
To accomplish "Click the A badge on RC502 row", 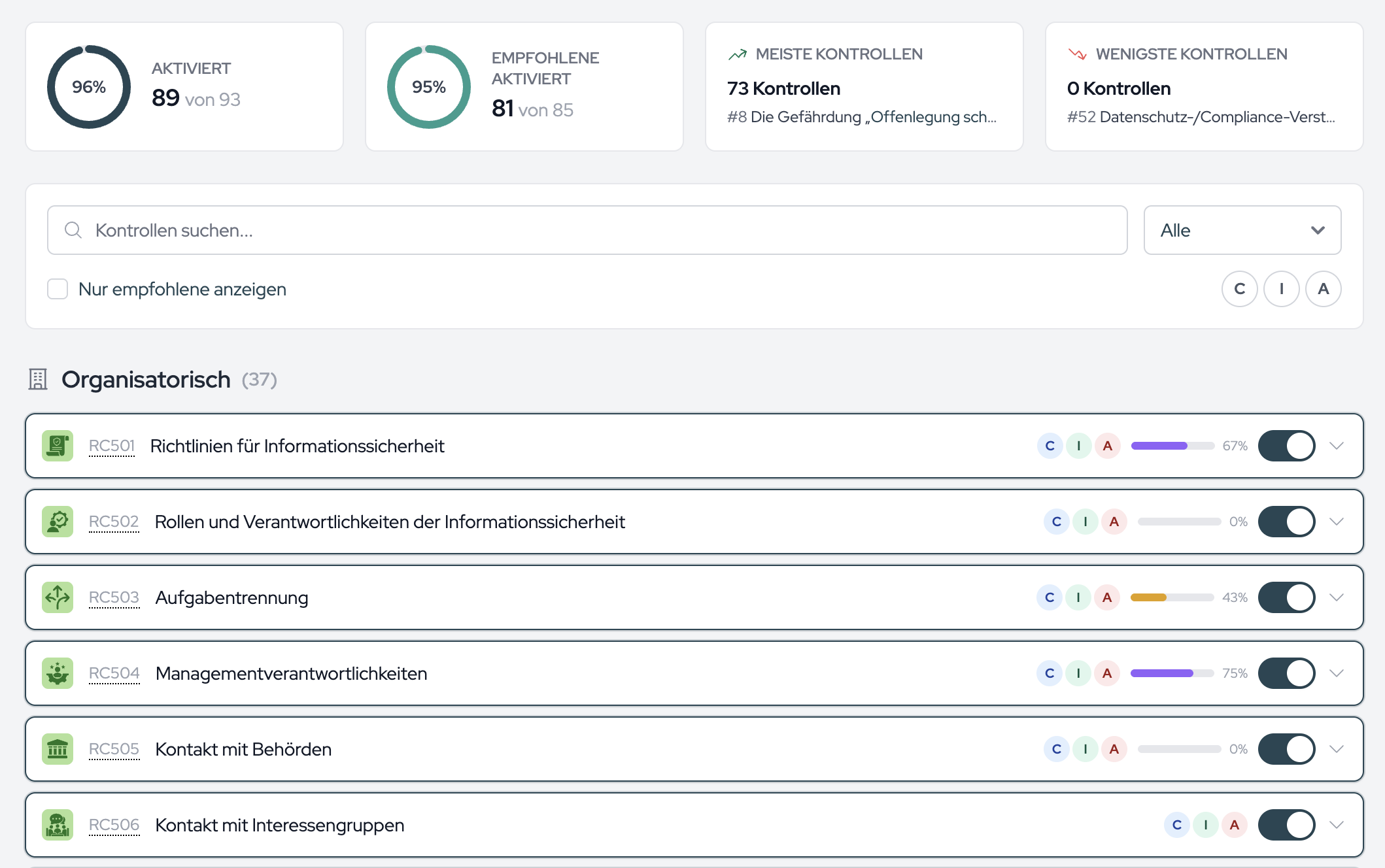I will [1114, 522].
